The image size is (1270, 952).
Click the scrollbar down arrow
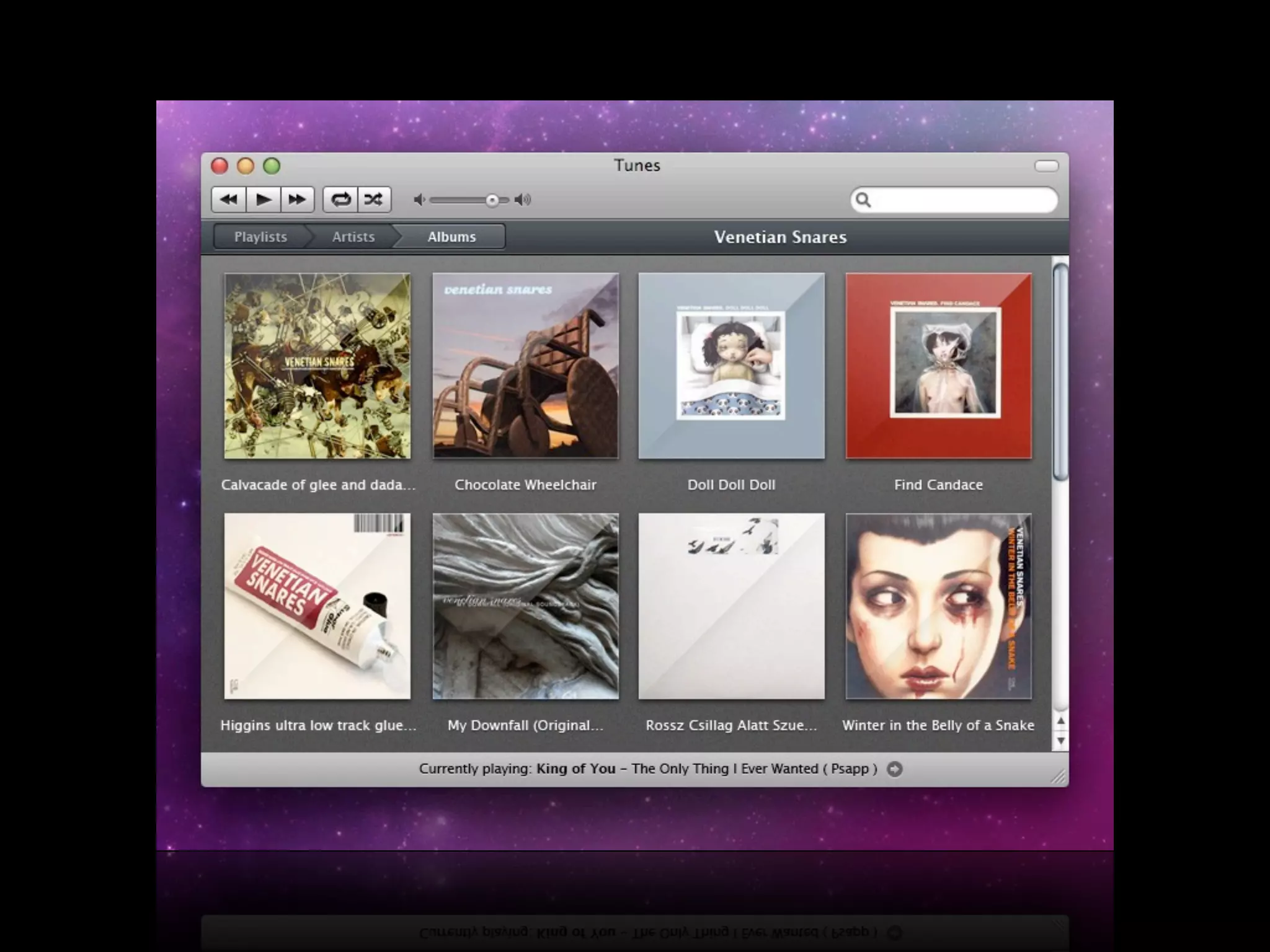pyautogui.click(x=1060, y=741)
